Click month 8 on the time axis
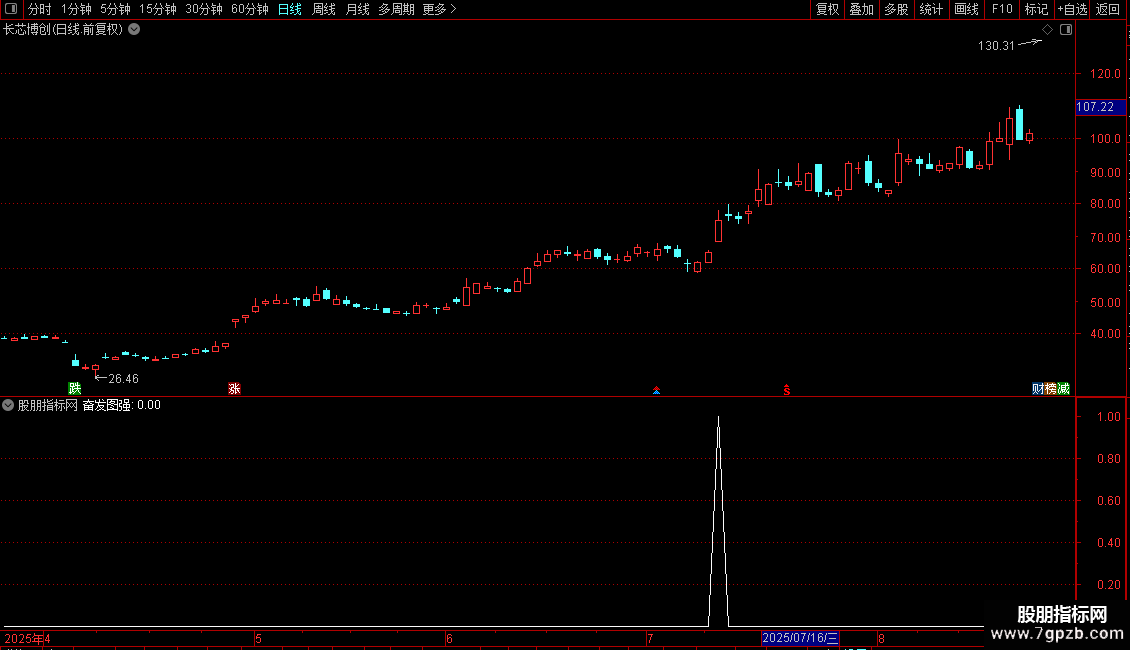Screen dimensions: 1130x650 pos(881,638)
